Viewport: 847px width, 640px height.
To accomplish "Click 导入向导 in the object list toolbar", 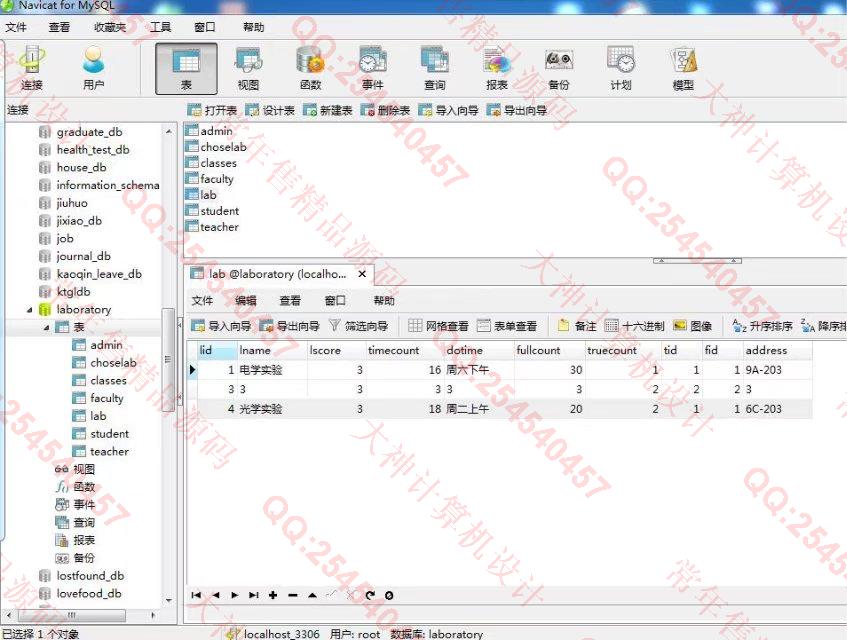I will (449, 111).
